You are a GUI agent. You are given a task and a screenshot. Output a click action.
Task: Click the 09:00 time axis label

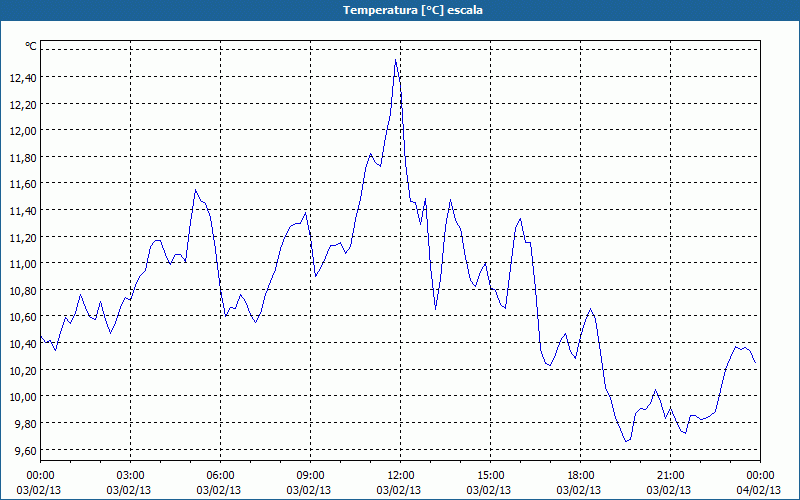click(x=311, y=476)
